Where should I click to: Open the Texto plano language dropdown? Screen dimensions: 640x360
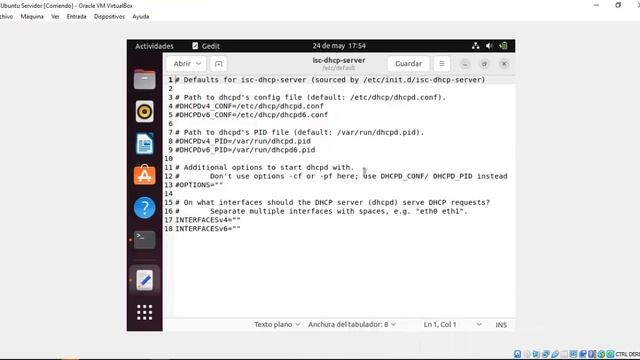pos(277,324)
